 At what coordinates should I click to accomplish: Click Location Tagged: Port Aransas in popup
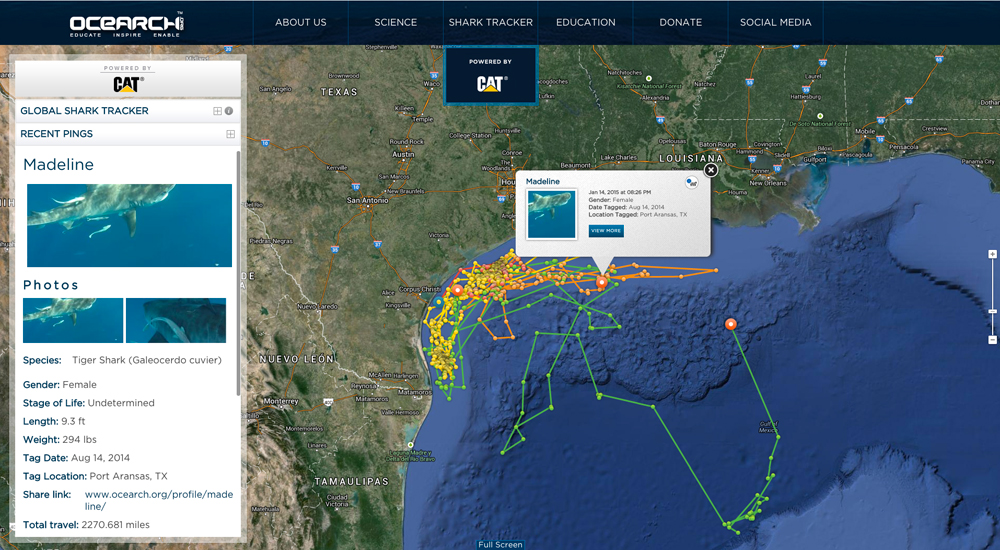pos(638,215)
